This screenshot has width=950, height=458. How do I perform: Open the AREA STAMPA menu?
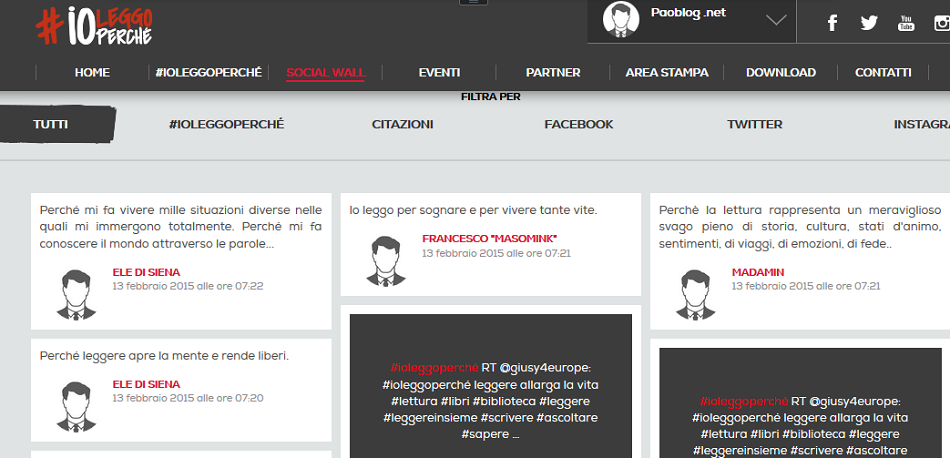click(667, 73)
